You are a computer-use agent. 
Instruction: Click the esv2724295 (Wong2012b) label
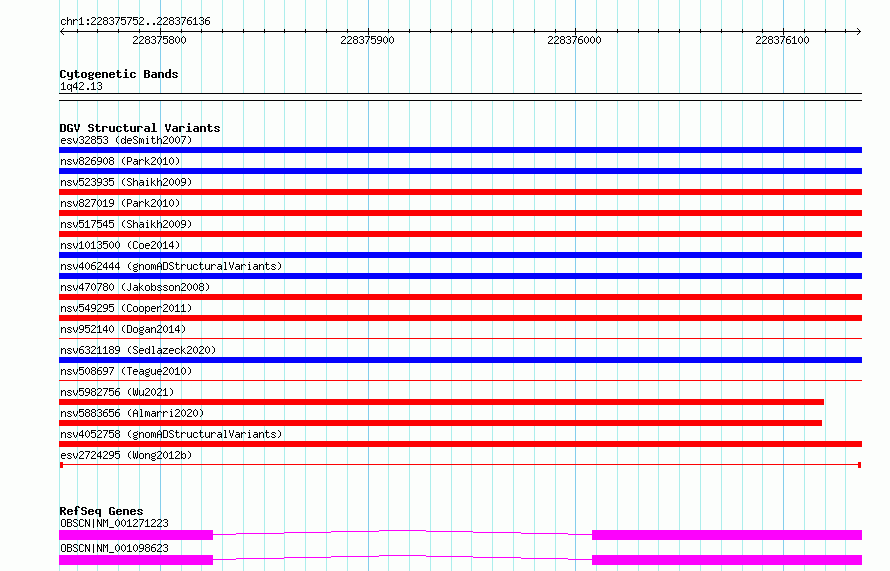tap(126, 455)
